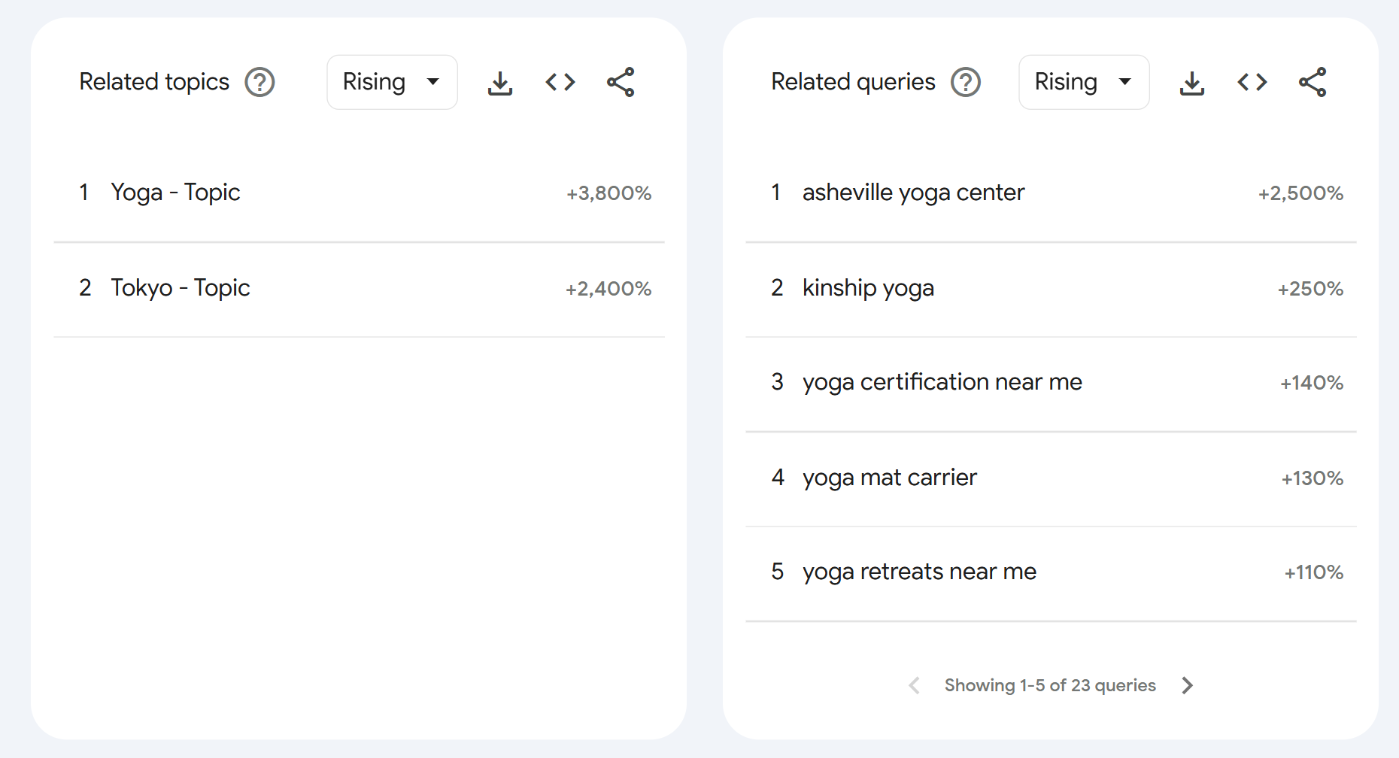Screen dimensions: 1399x758
Task: Click the previous page pagination arrow
Action: coord(914,685)
